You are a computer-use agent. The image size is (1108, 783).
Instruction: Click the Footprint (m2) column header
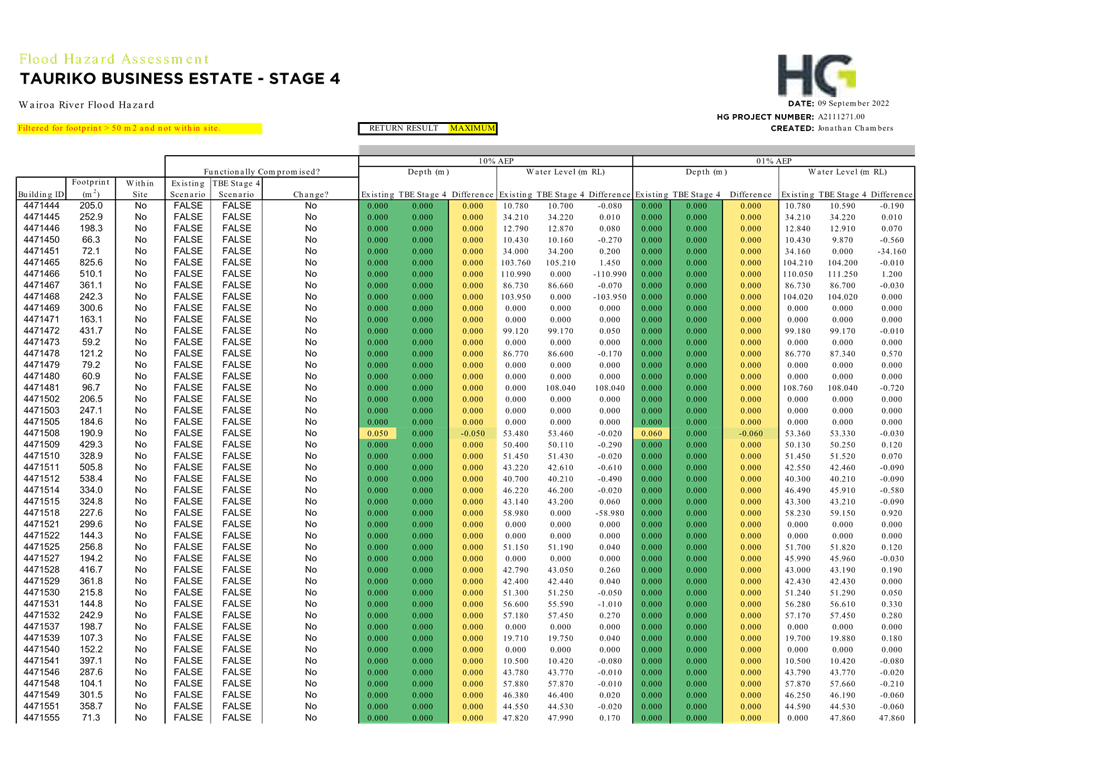tap(89, 188)
